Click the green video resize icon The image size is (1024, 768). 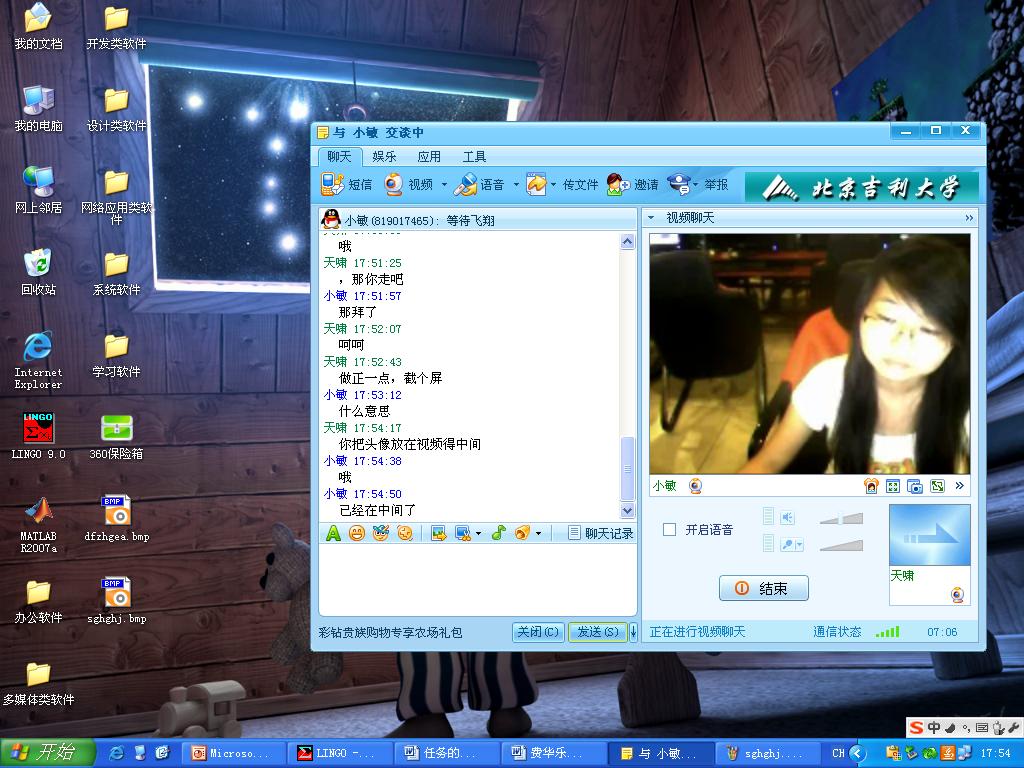point(937,486)
